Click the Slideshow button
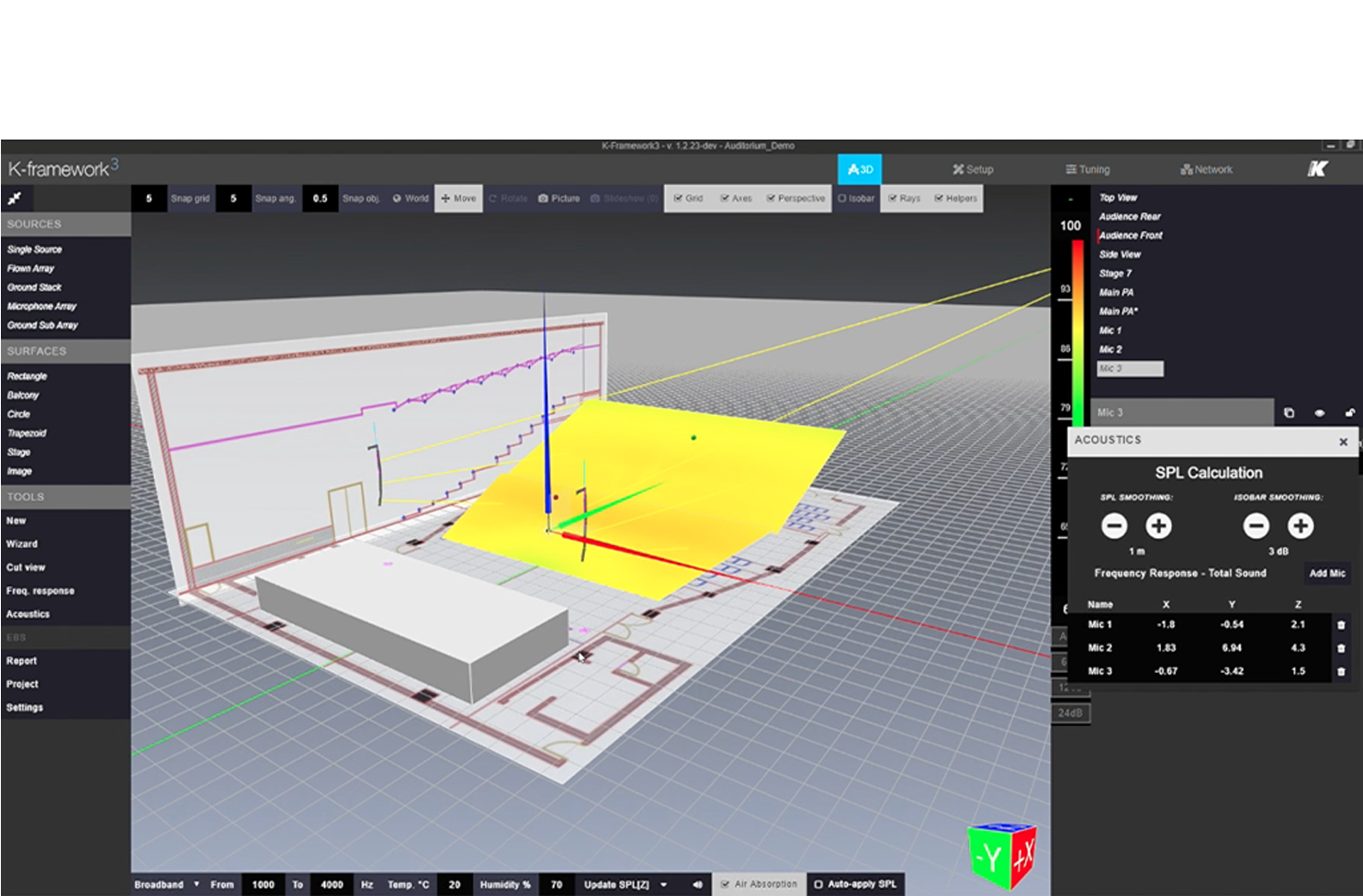The image size is (1363, 896). (624, 198)
